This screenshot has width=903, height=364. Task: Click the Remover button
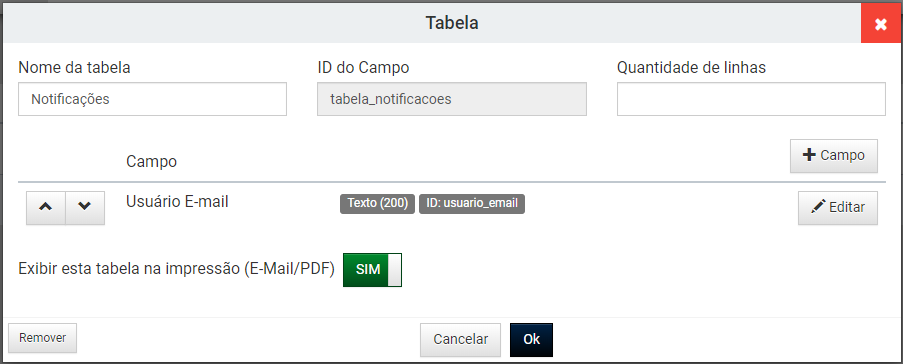[x=43, y=338]
